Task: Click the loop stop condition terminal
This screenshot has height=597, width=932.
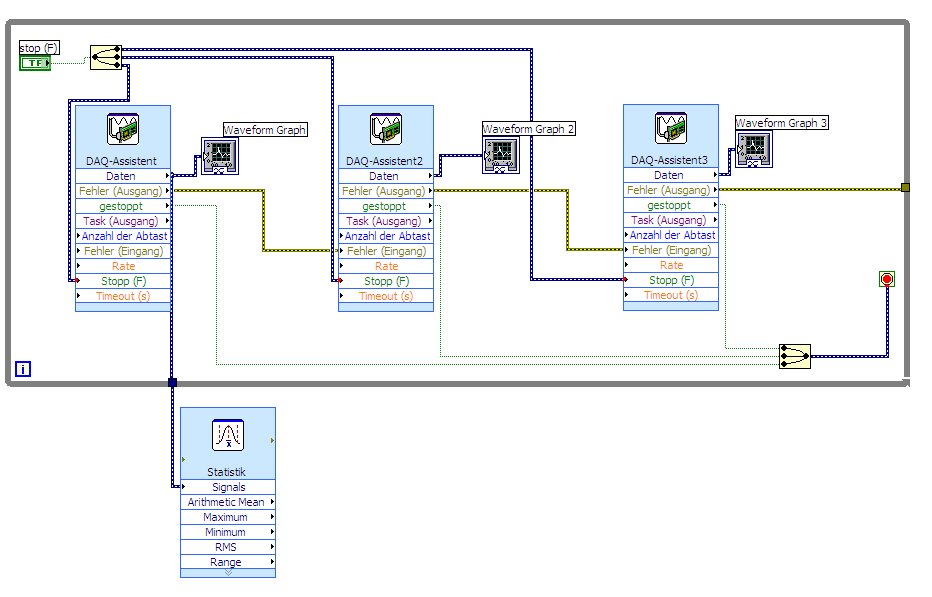Action: click(887, 279)
